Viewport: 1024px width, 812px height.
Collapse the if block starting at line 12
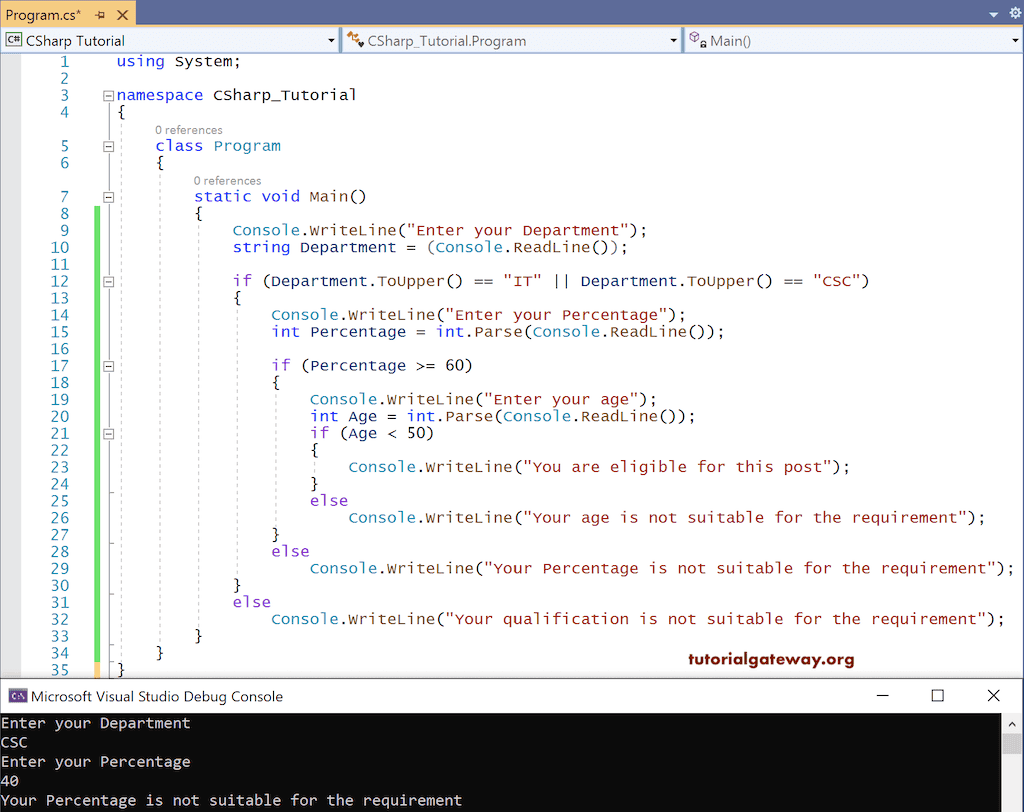coord(108,281)
